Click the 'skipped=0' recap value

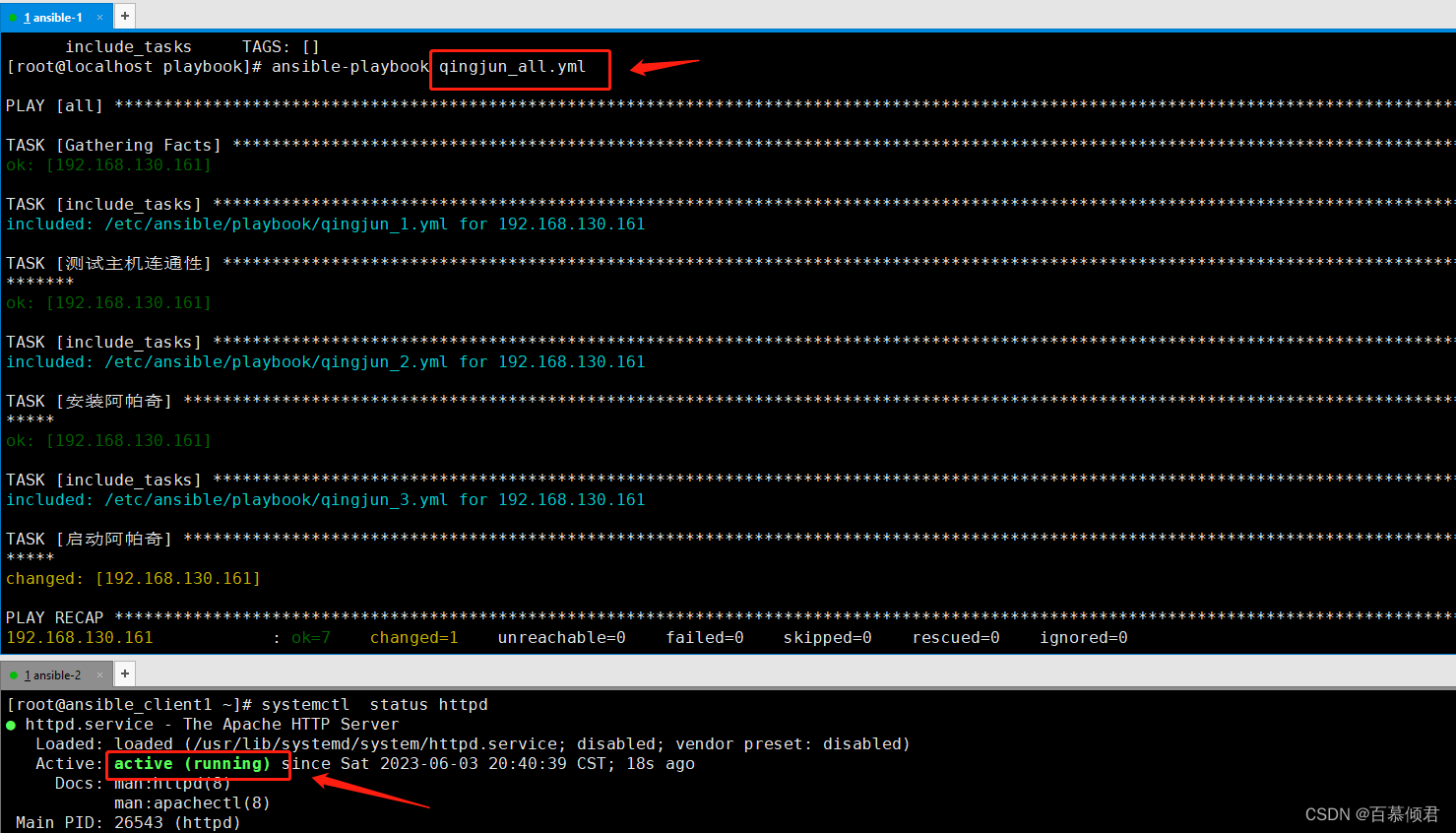pos(828,637)
